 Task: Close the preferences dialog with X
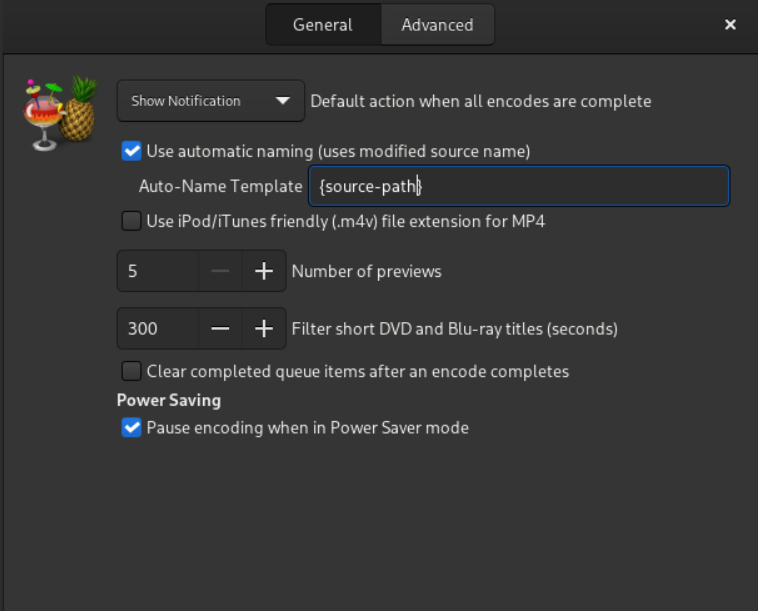click(x=730, y=25)
